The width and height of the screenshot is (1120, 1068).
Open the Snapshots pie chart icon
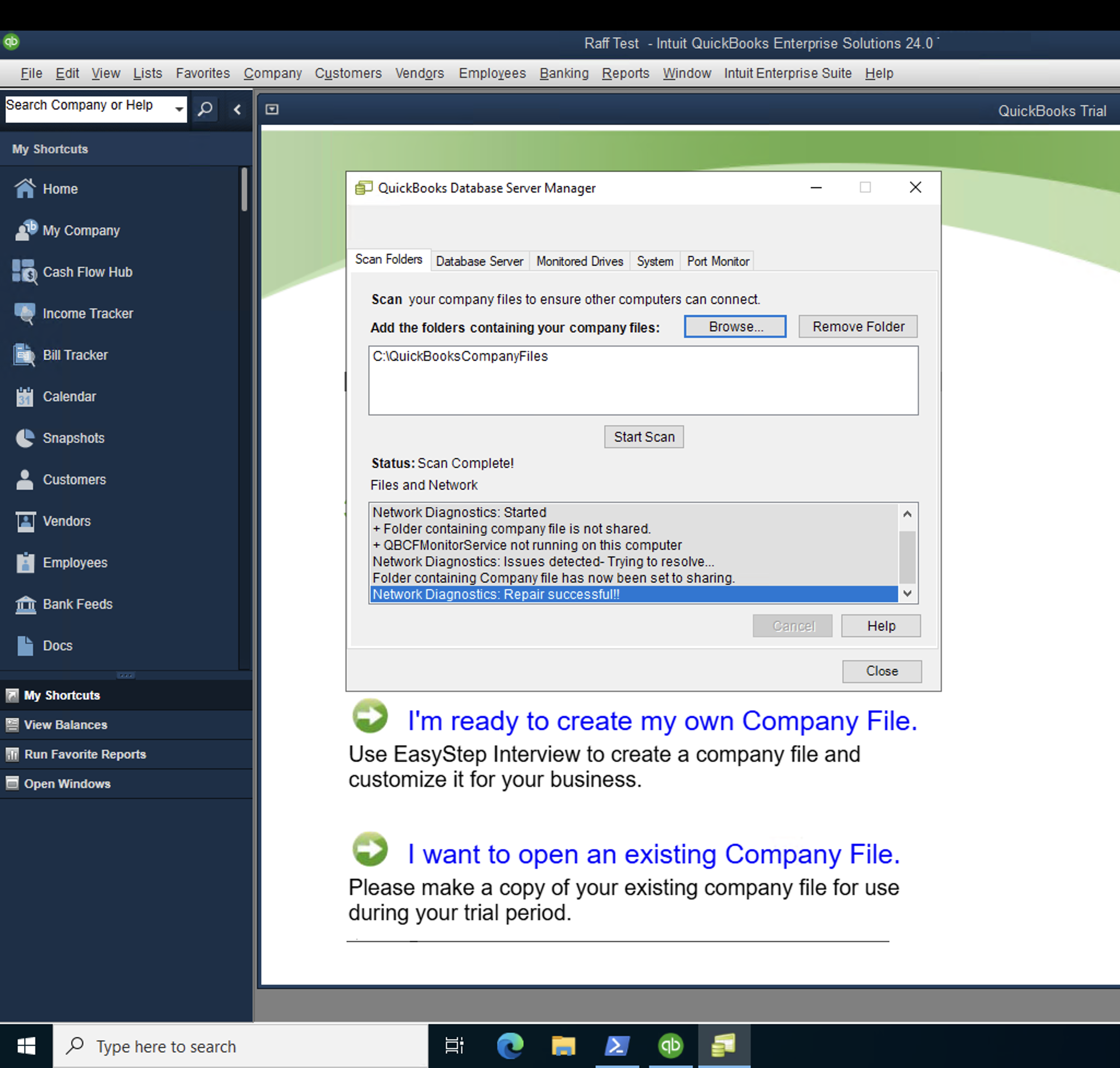point(25,438)
